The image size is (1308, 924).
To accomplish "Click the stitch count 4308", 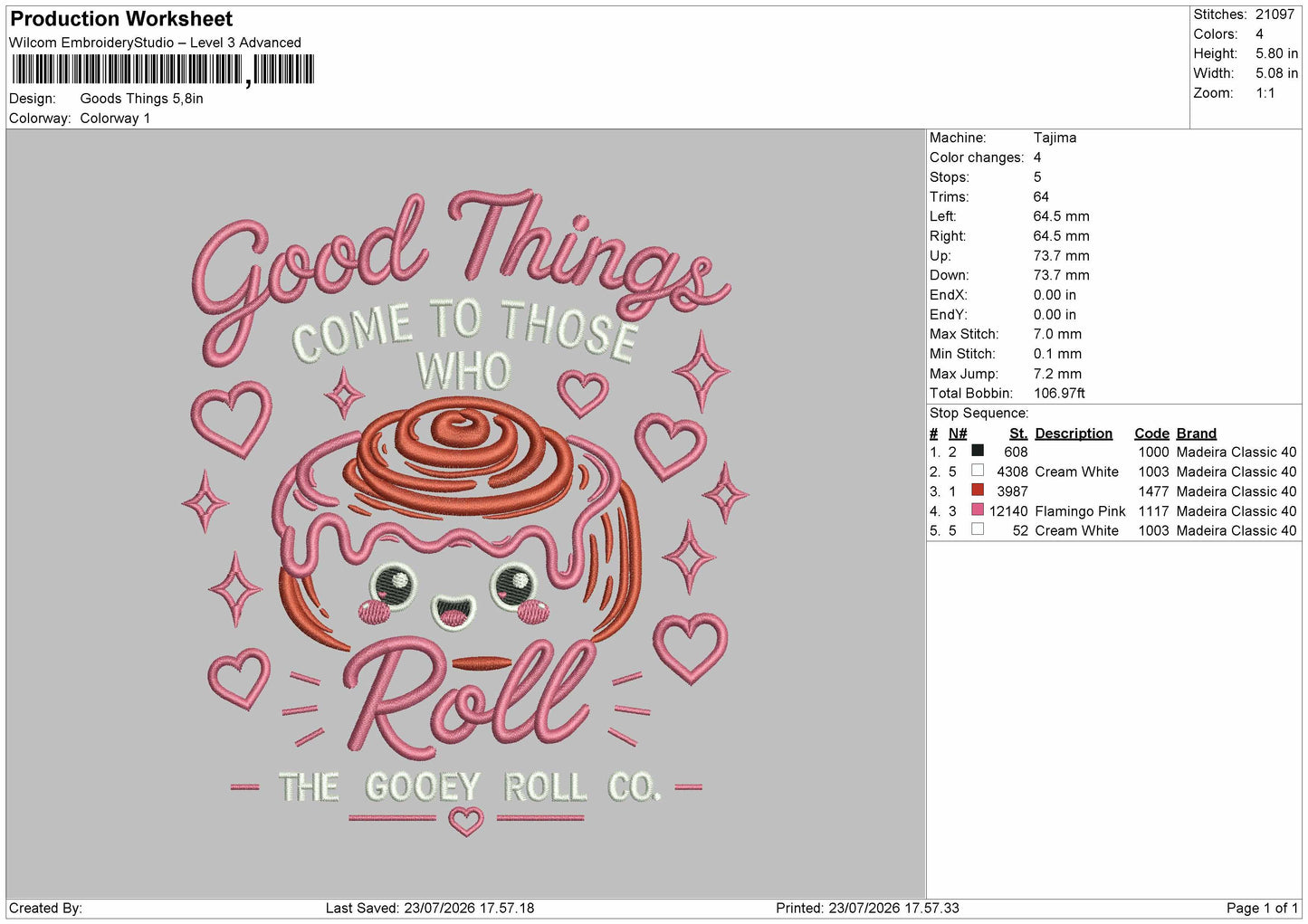I will tap(1012, 472).
